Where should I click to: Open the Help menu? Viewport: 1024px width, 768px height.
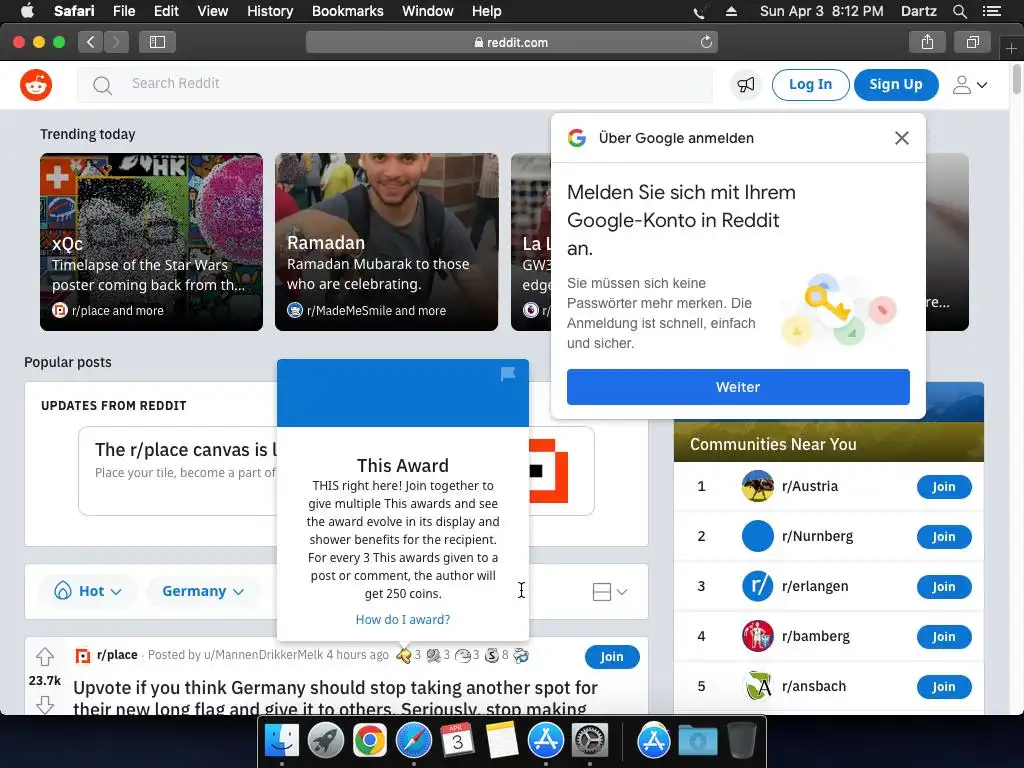coord(487,11)
